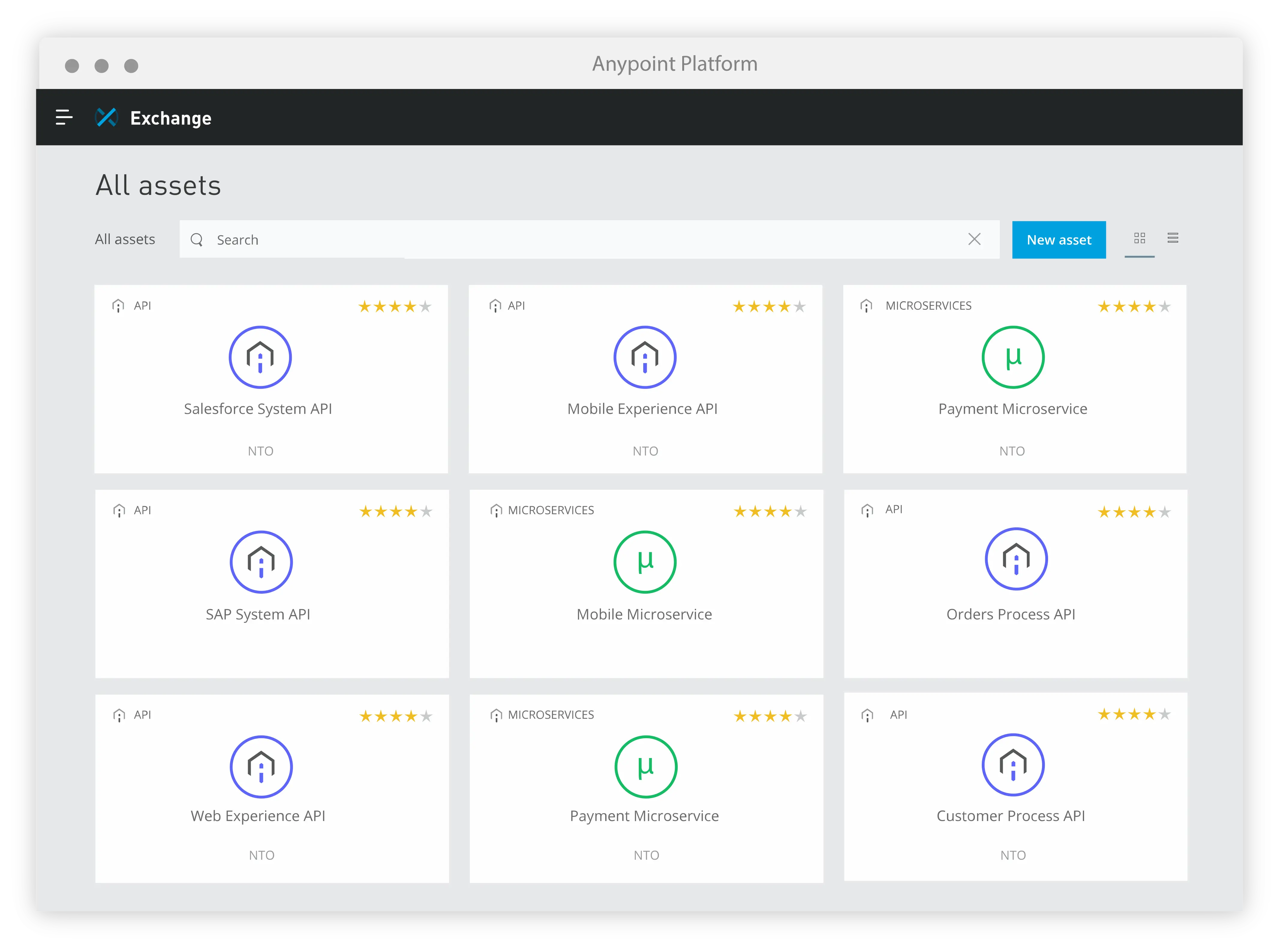Open the Web Experience API title
Viewport: 1282px width, 952px height.
(258, 816)
